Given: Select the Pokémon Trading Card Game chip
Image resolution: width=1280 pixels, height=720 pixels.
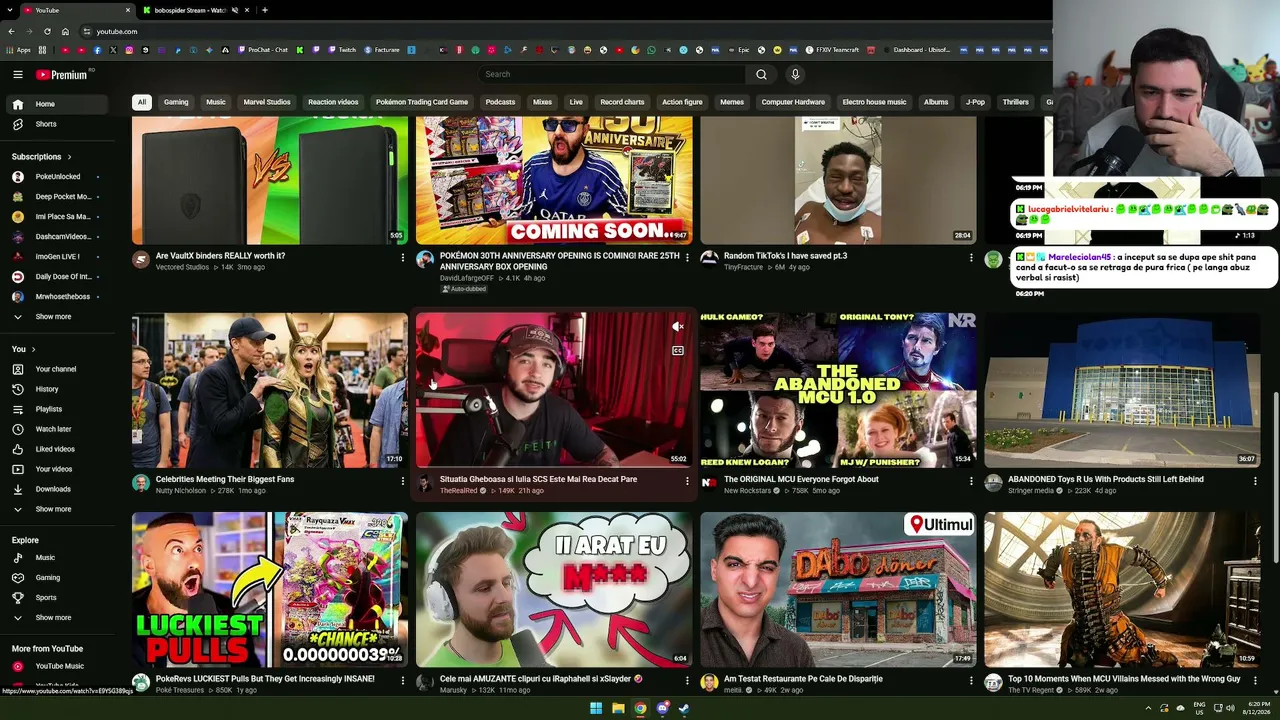Looking at the screenshot, I should pyautogui.click(x=422, y=102).
